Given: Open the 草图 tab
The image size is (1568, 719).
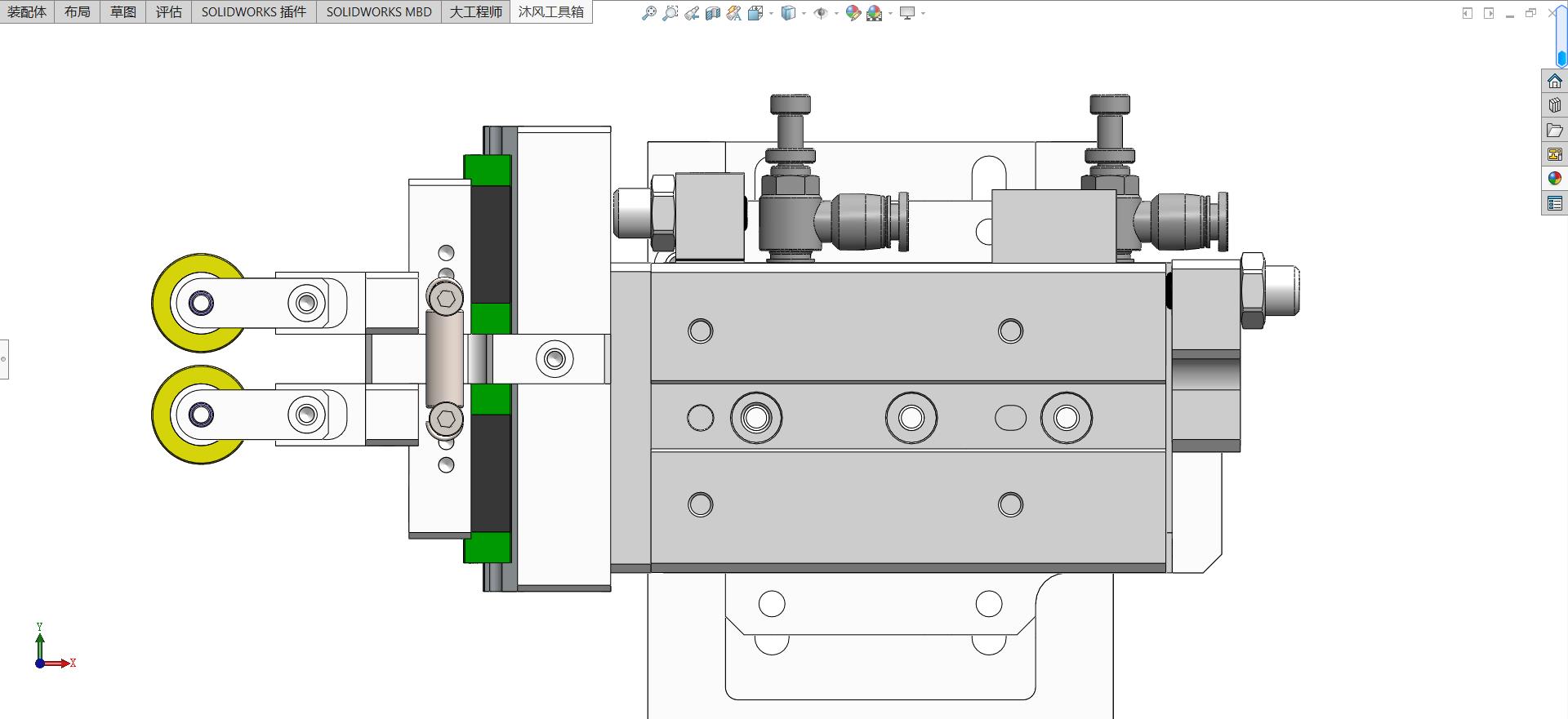Looking at the screenshot, I should tap(123, 11).
